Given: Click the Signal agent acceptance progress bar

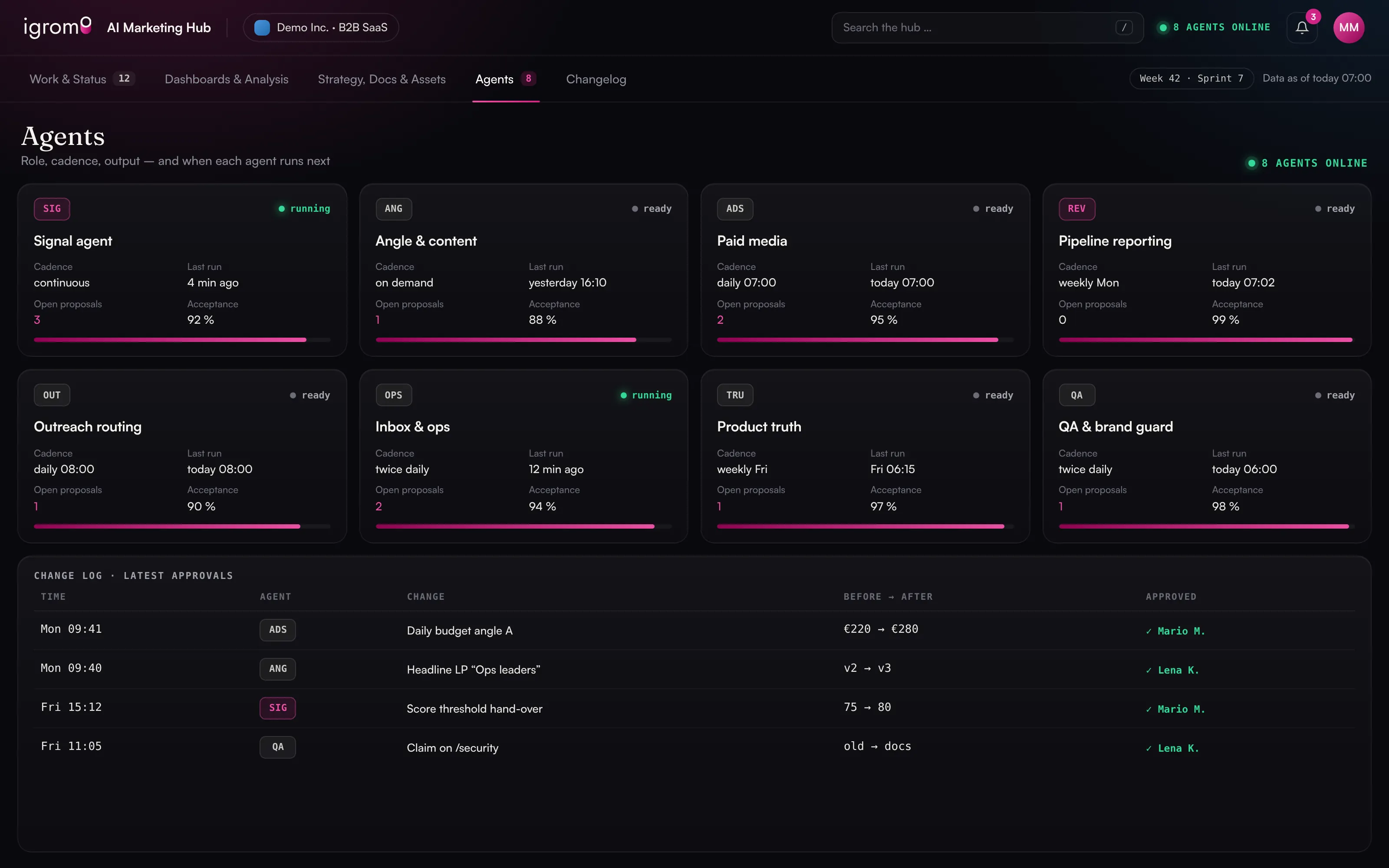Looking at the screenshot, I should pyautogui.click(x=182, y=340).
